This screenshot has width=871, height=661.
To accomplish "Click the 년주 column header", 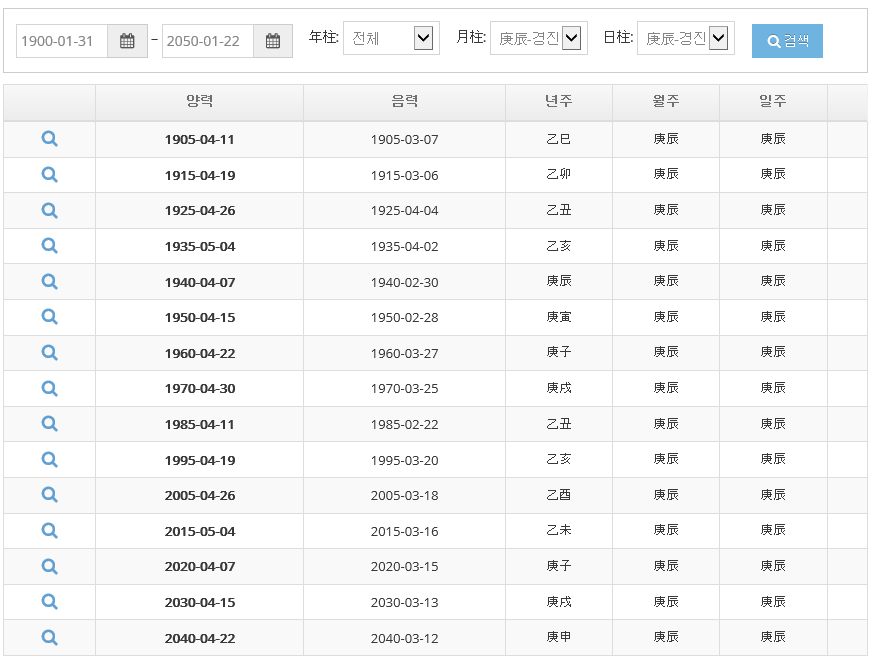I will (559, 101).
